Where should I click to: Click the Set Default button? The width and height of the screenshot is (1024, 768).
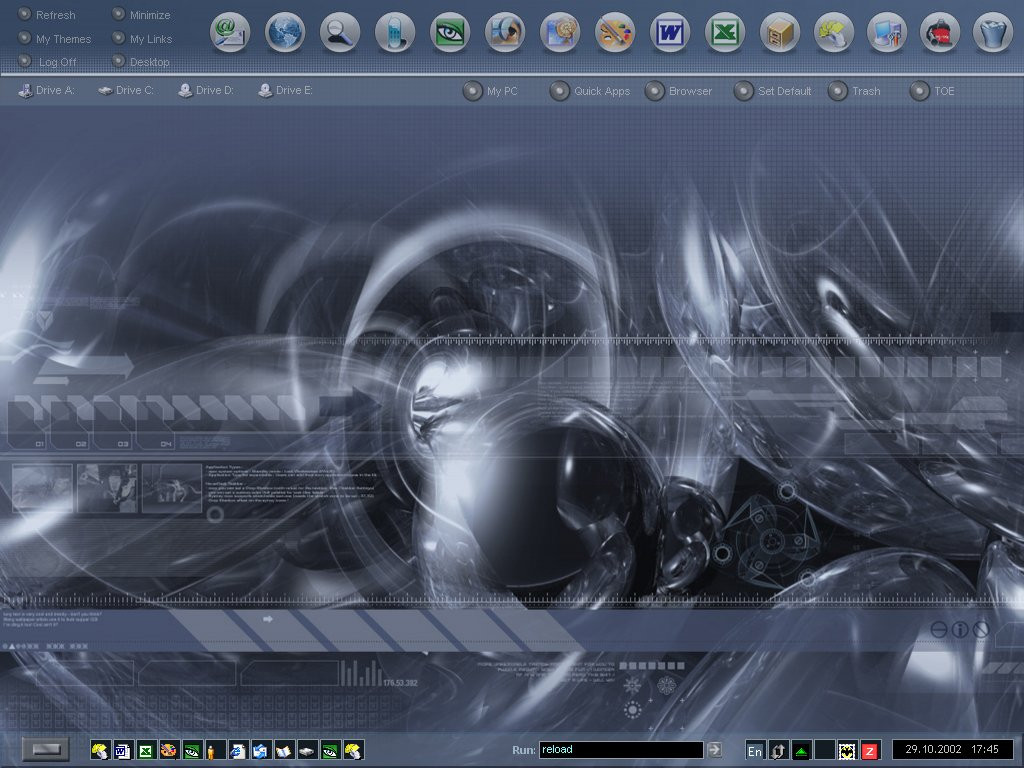pyautogui.click(x=743, y=91)
